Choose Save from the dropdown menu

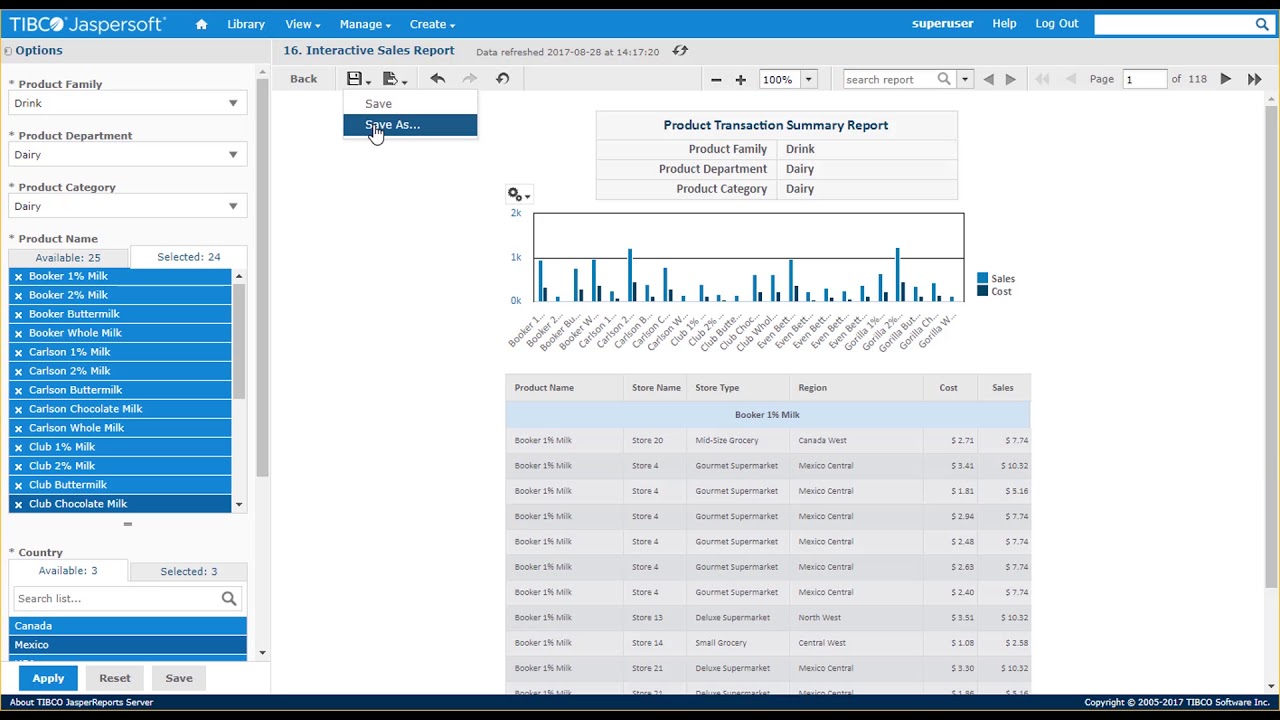point(410,104)
